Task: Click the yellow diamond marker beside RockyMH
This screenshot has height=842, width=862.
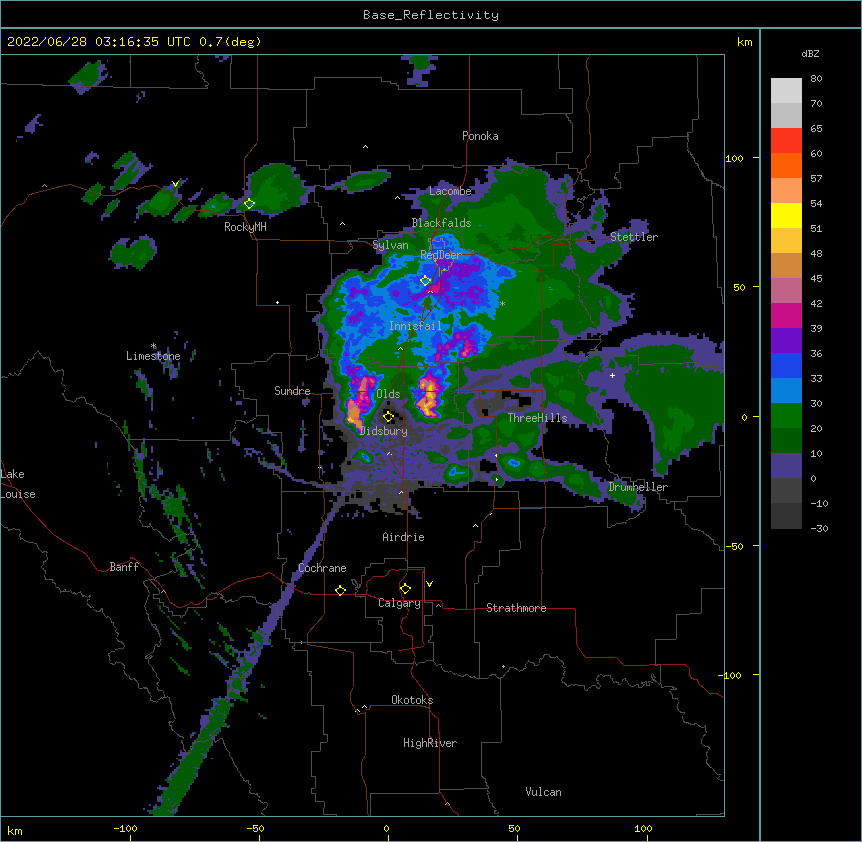Action: click(250, 204)
